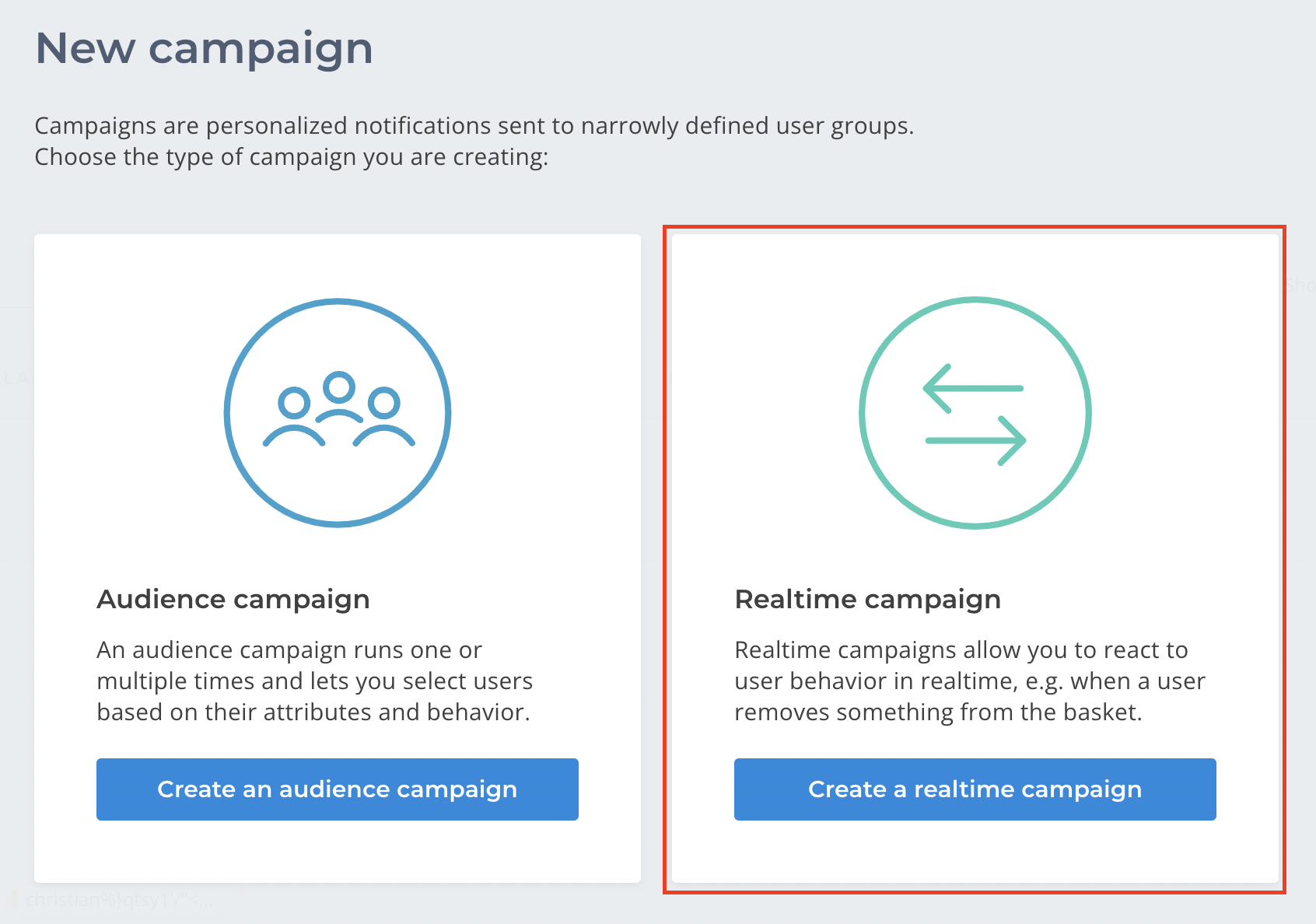Click the realtime two-arrows circle icon
Viewport: 1316px width, 924px height.
[975, 412]
